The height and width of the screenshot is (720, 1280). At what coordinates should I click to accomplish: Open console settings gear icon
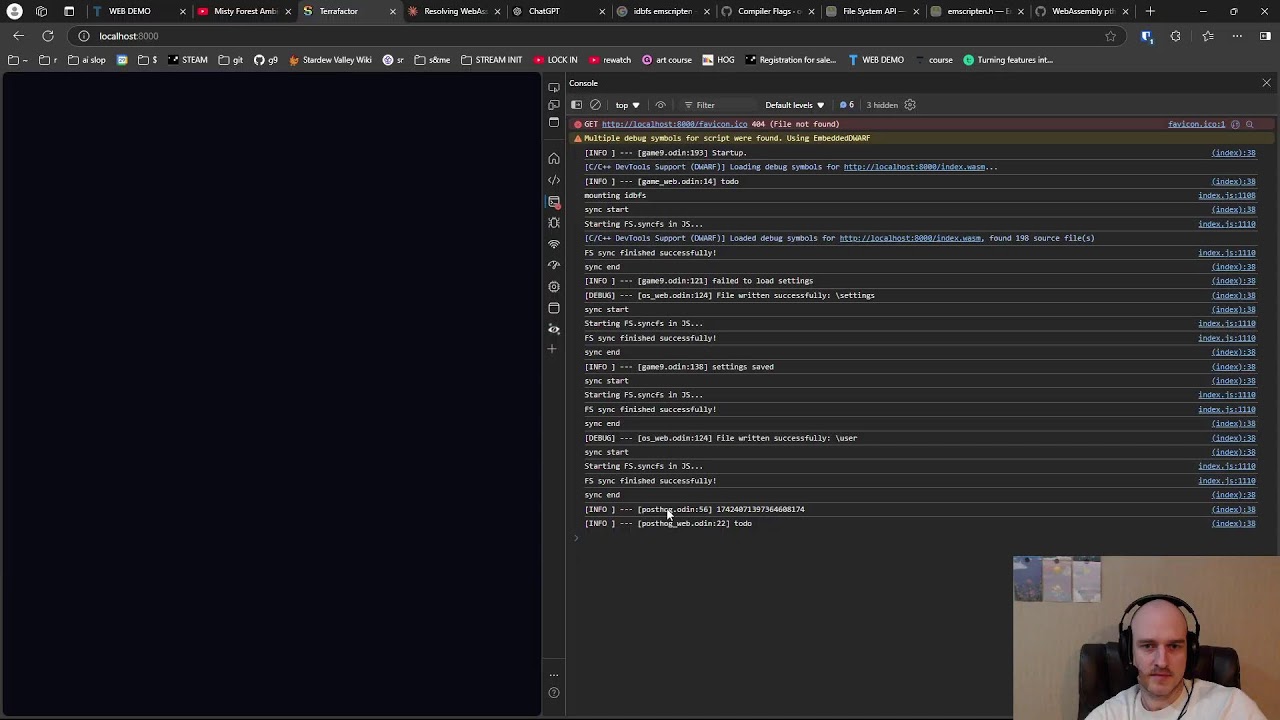(910, 105)
